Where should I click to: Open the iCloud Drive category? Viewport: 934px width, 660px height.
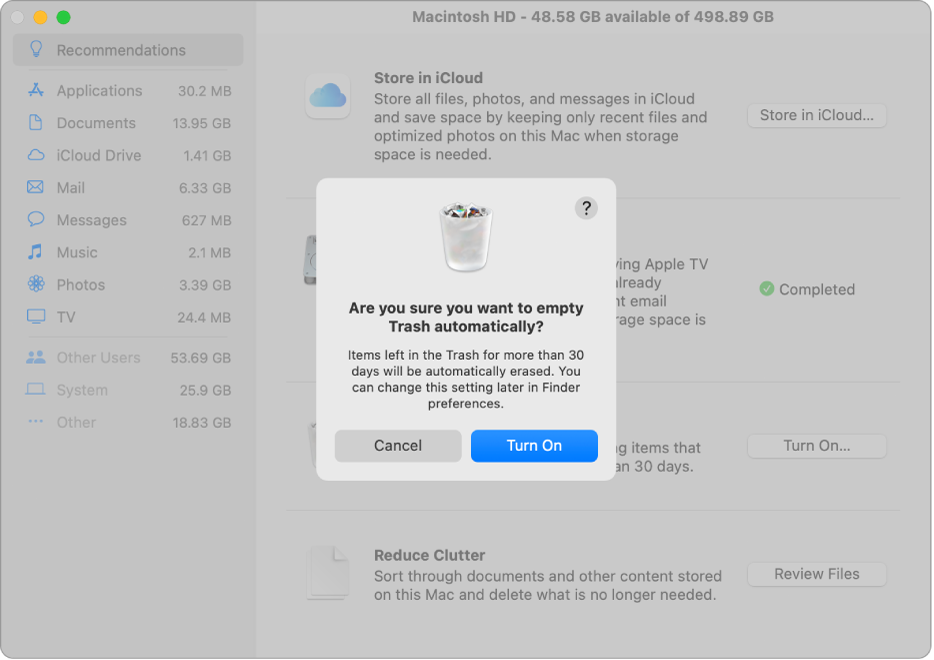click(128, 155)
